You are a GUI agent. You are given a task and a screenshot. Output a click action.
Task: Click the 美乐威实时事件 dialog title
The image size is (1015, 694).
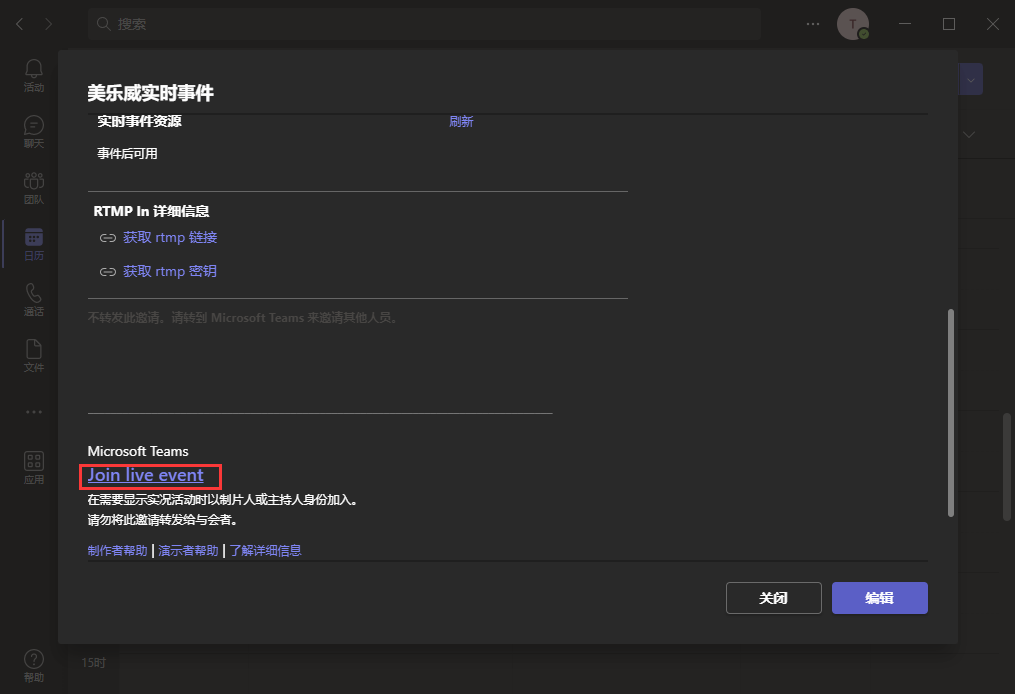click(x=151, y=93)
